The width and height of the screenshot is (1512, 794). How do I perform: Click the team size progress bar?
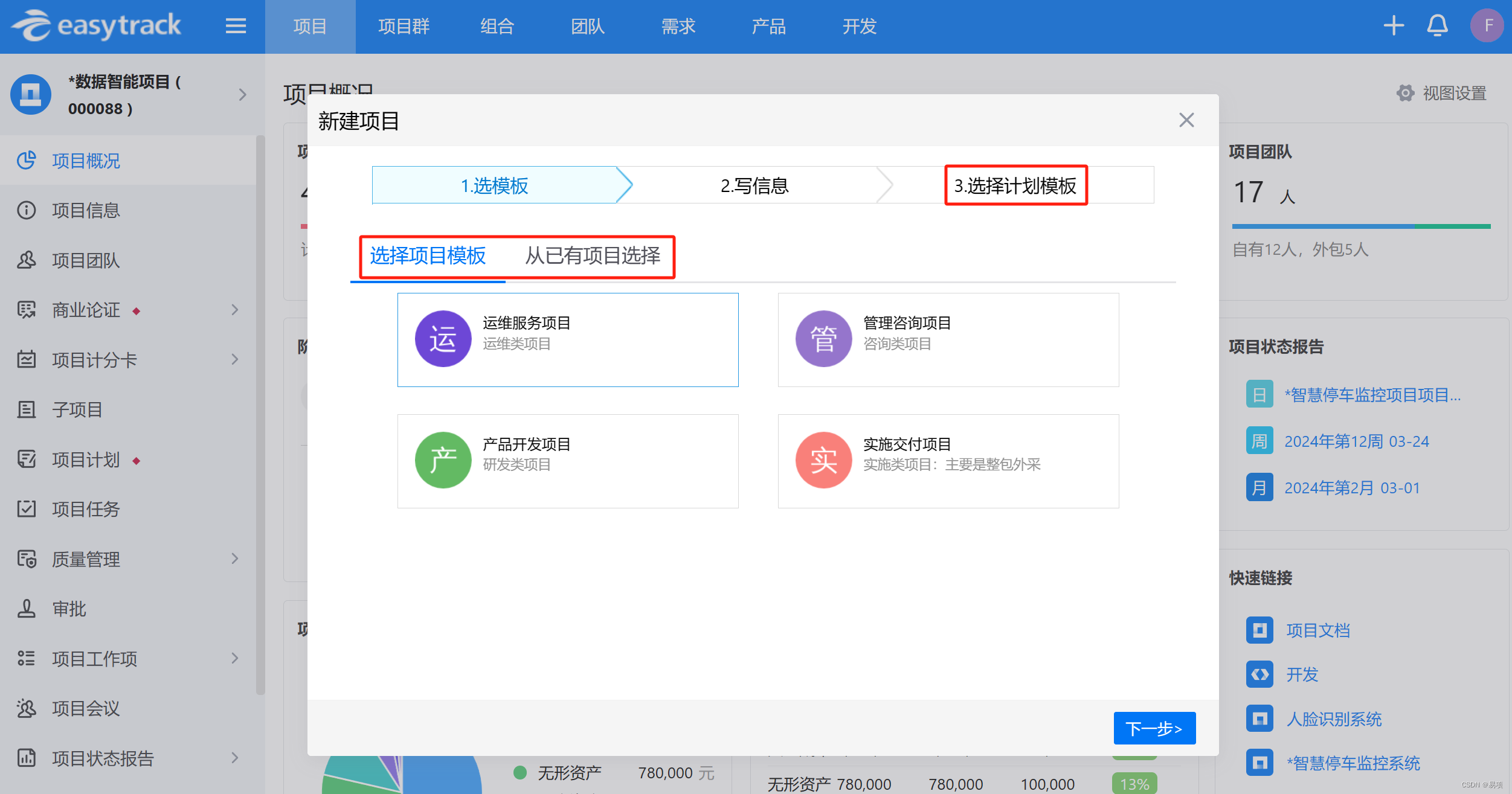[x=1361, y=226]
